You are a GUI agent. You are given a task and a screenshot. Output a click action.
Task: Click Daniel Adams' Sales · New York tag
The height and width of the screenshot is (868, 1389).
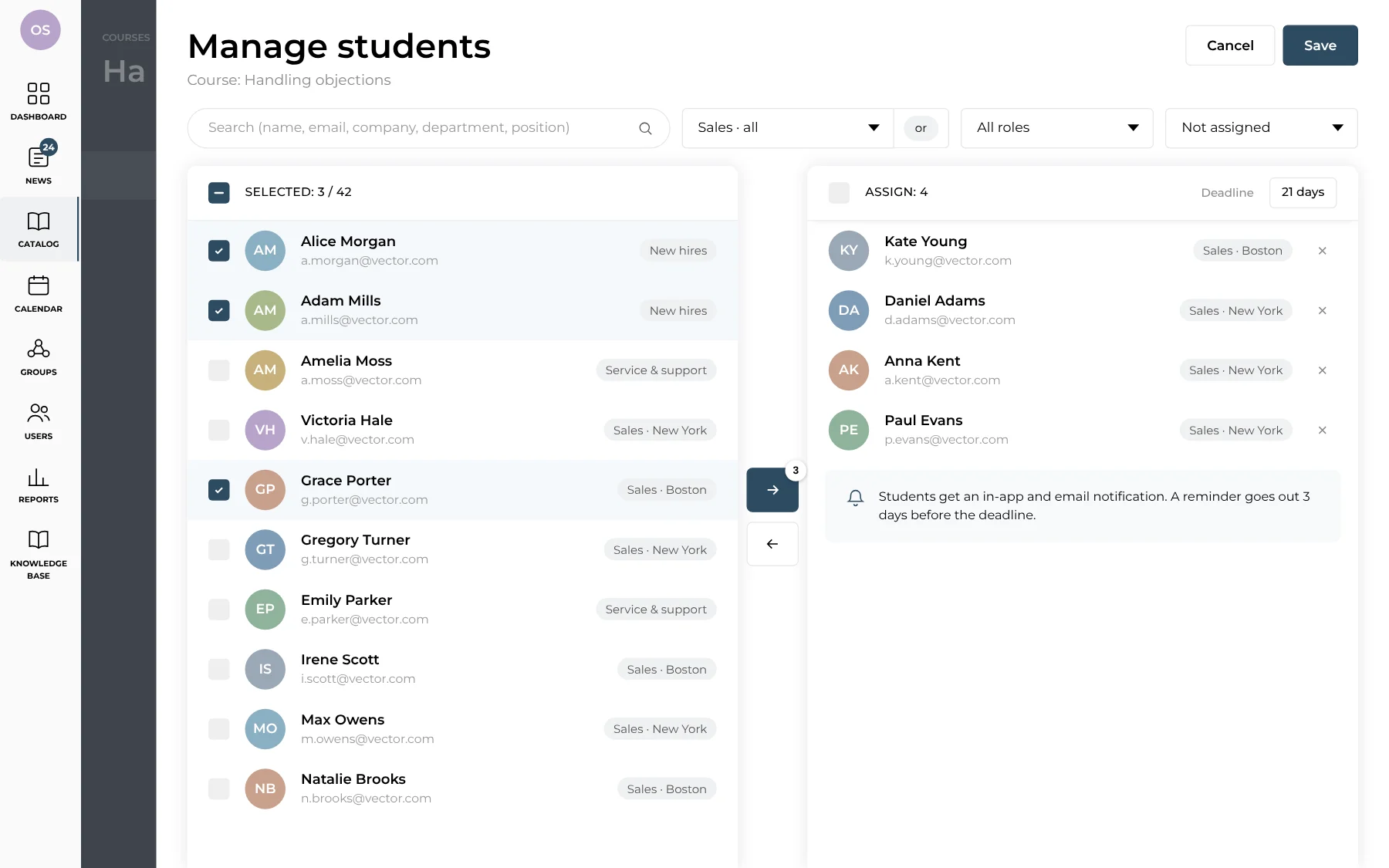(x=1235, y=311)
